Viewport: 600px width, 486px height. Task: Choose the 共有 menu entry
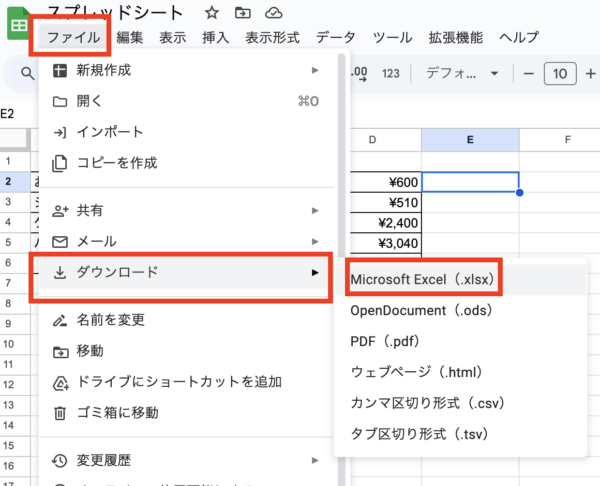coord(186,210)
